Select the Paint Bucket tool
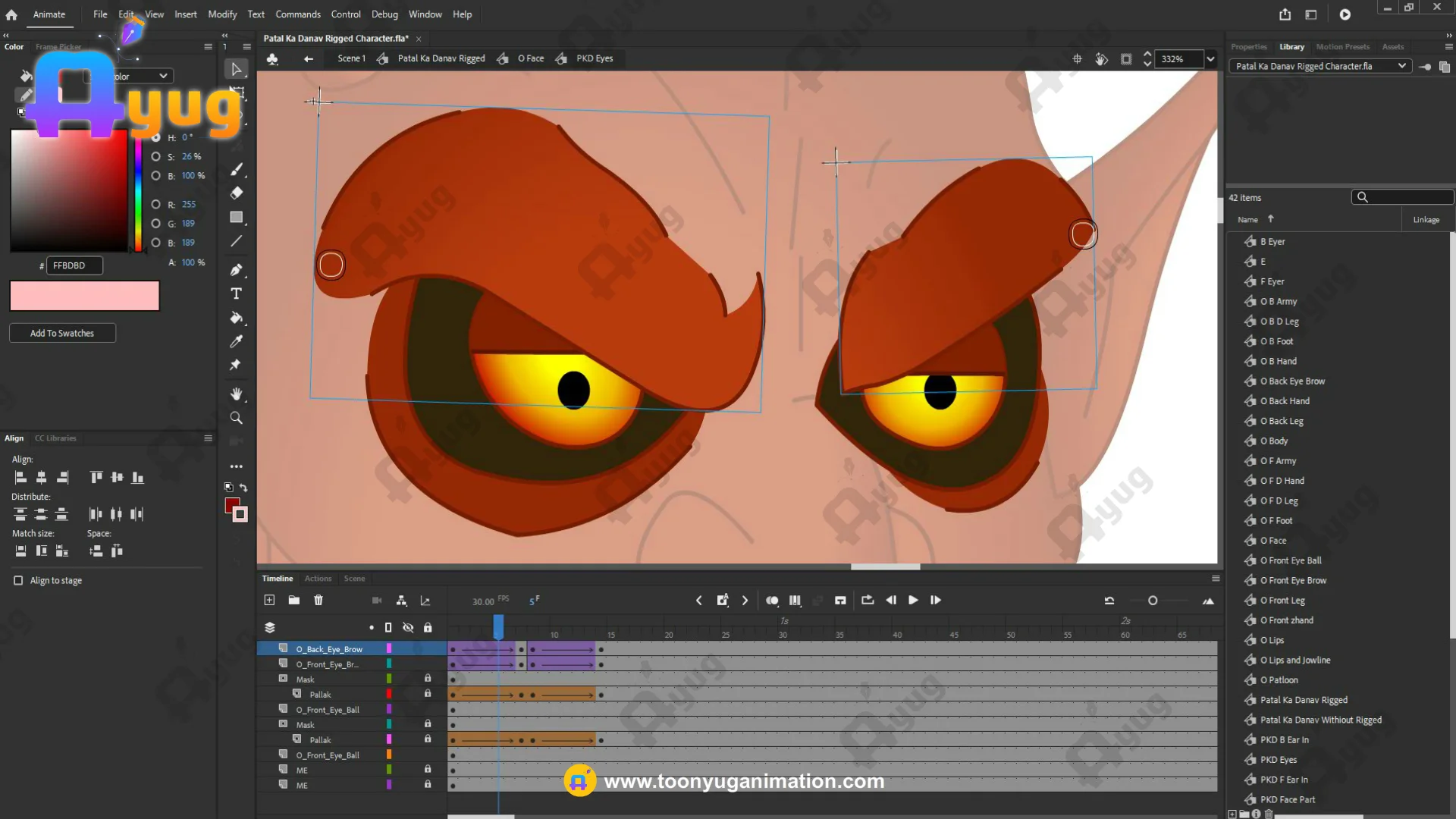 click(x=237, y=318)
